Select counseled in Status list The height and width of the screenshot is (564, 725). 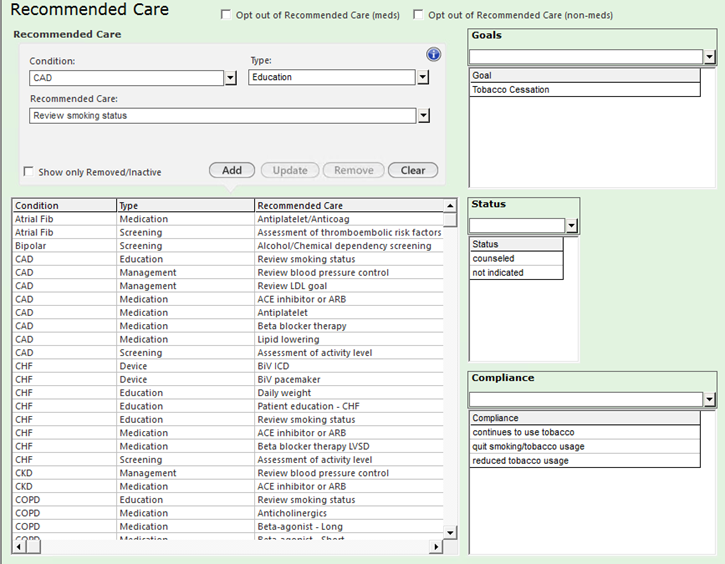pyautogui.click(x=516, y=258)
